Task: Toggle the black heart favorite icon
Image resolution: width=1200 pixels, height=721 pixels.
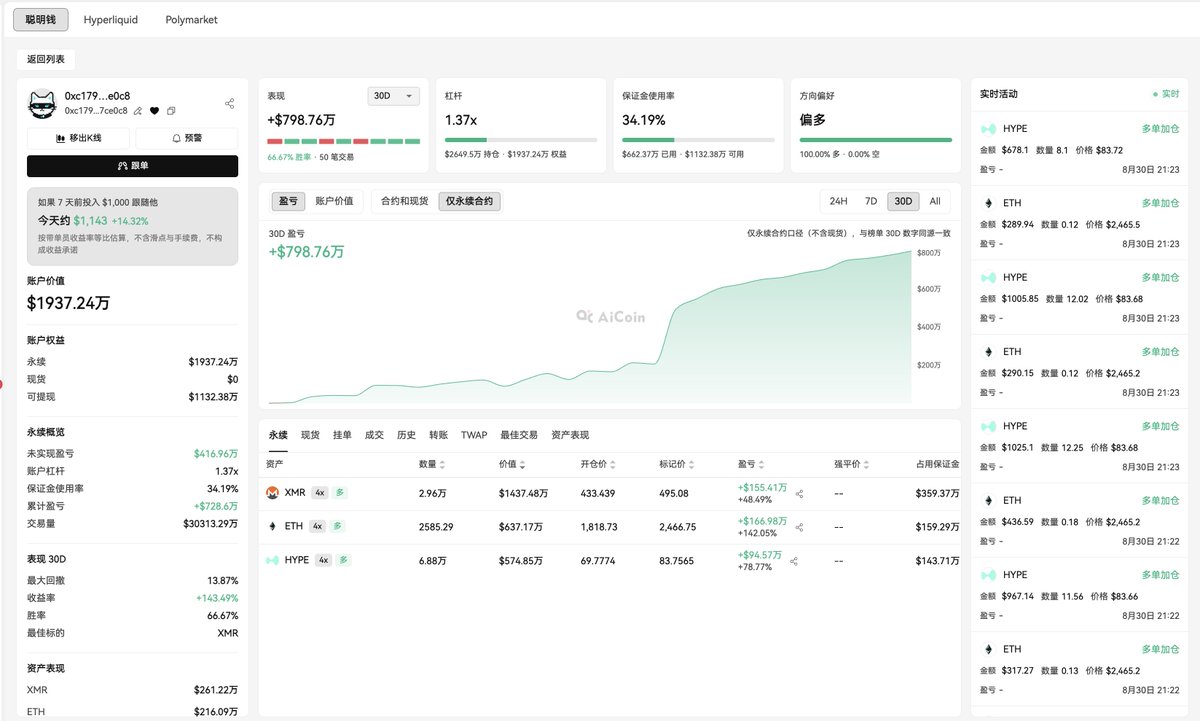Action: click(154, 111)
